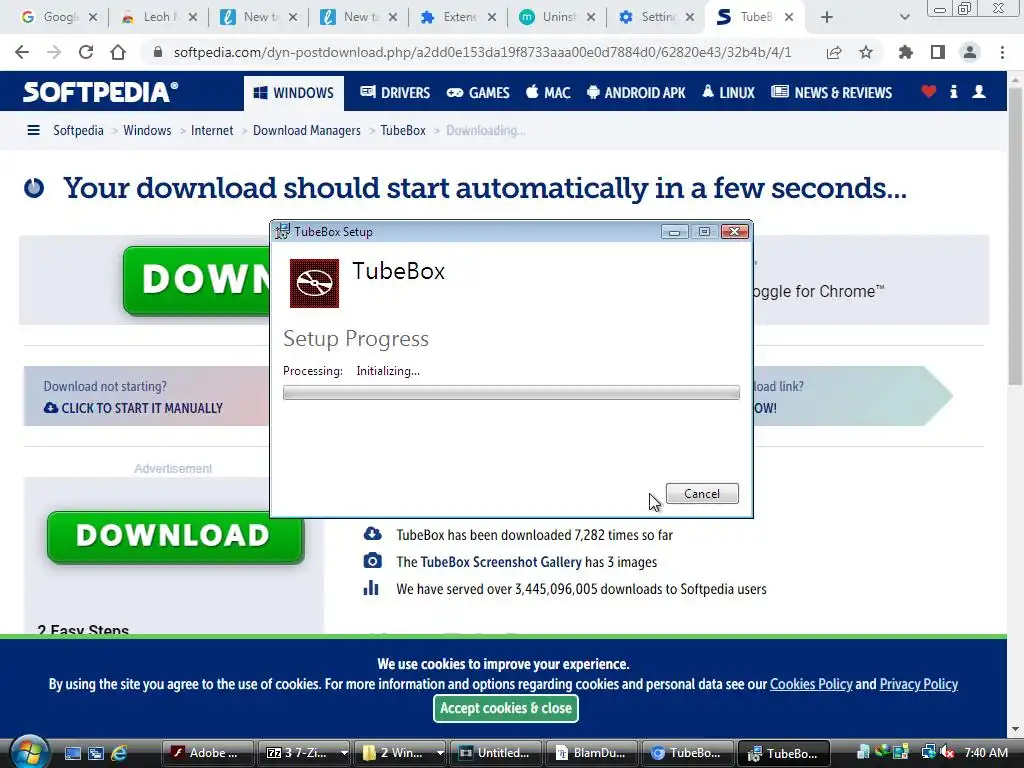Screen dimensions: 1024x768
Task: Open the Mac section
Action: point(548,93)
